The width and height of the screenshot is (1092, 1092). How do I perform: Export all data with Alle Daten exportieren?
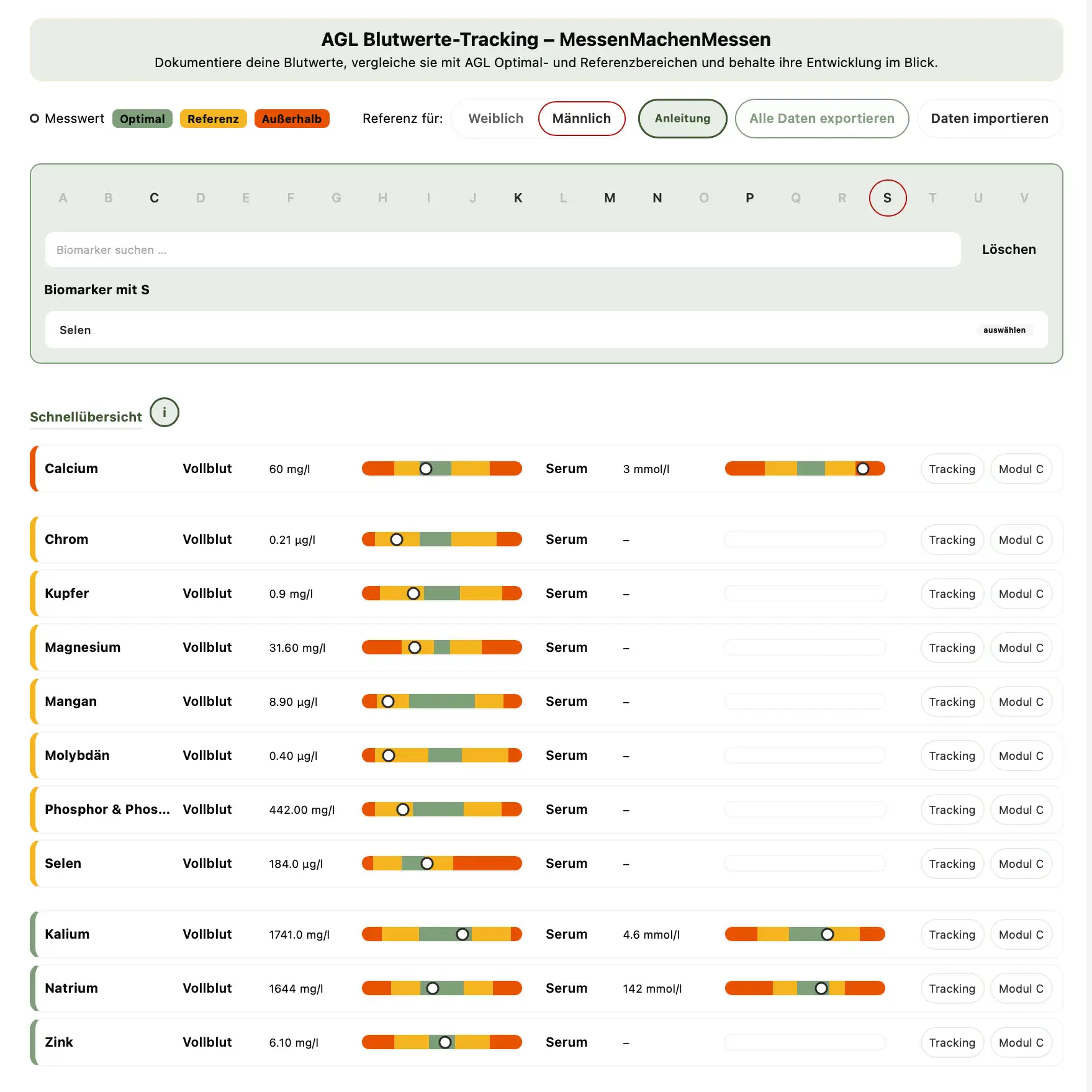point(821,118)
